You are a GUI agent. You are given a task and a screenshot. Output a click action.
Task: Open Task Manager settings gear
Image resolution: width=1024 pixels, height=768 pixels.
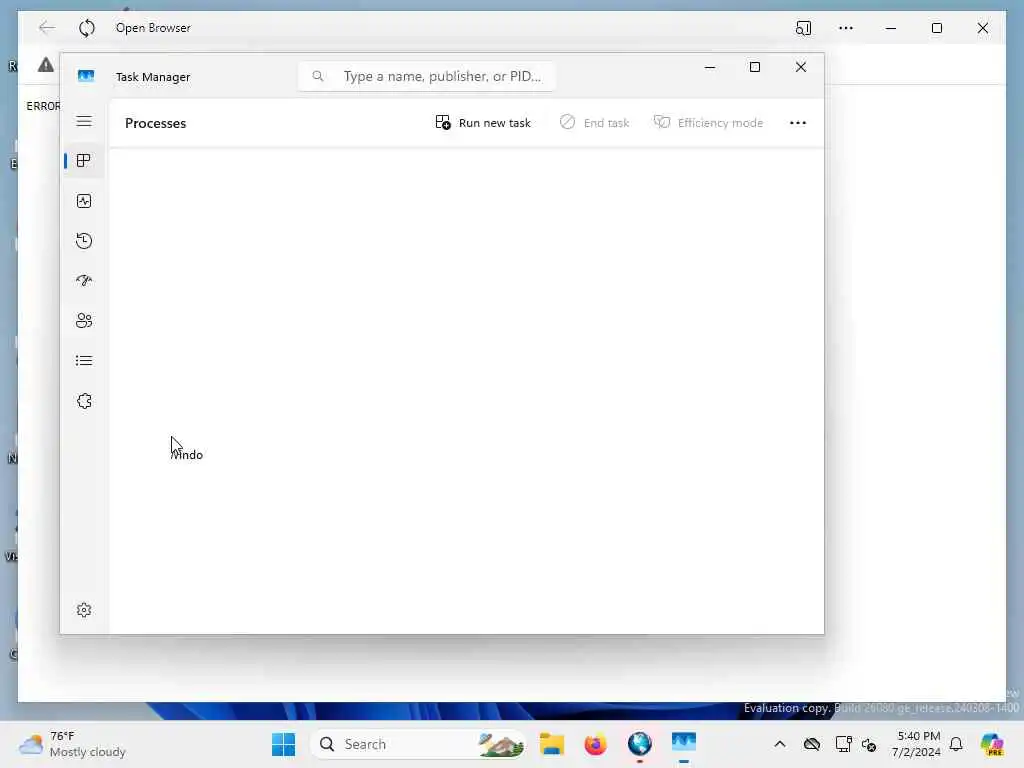pos(84,610)
